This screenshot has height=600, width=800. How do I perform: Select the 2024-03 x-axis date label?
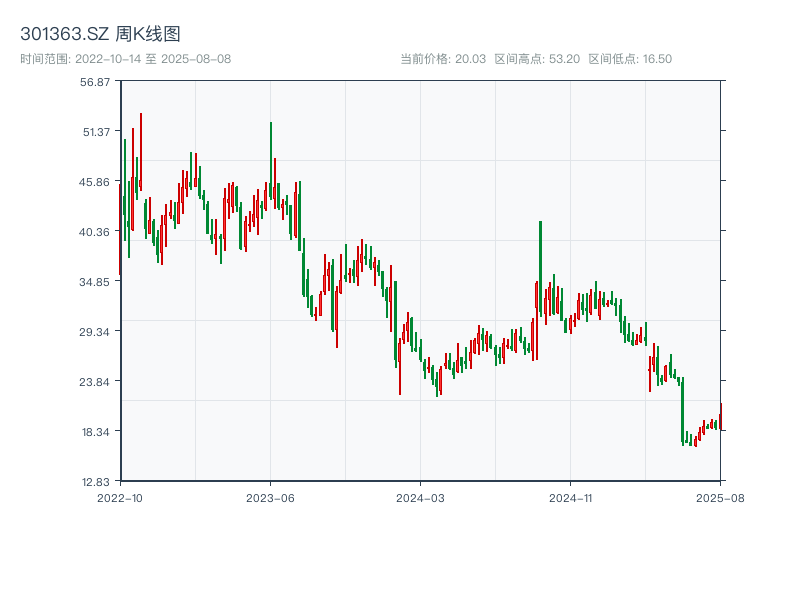point(420,496)
